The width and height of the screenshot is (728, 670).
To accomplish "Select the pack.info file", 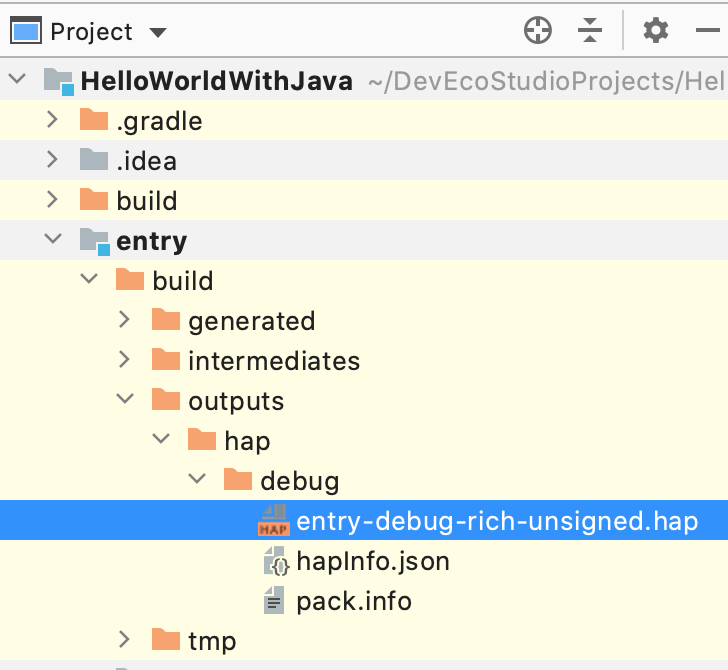I will tap(354, 602).
